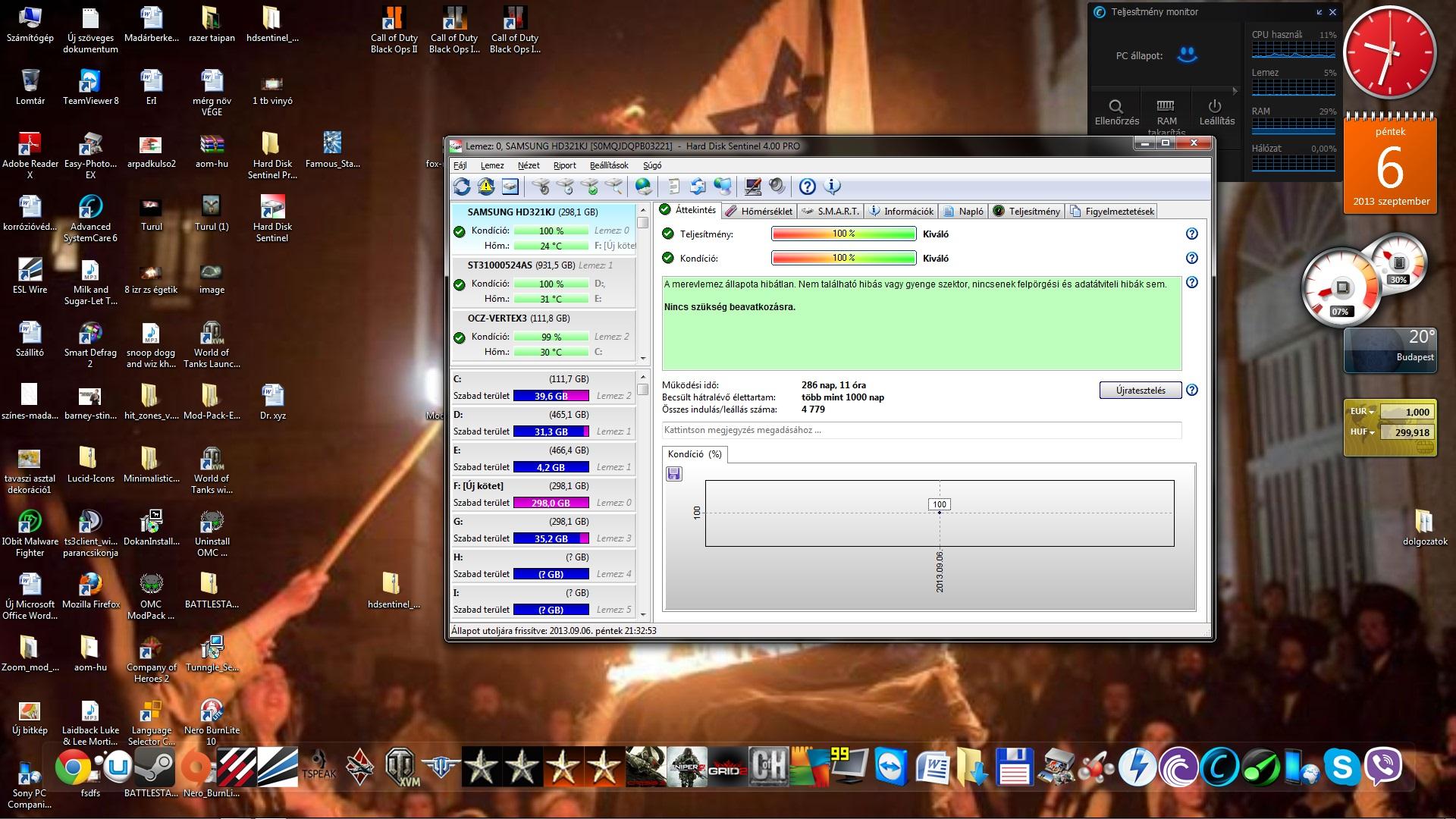Click the Teljesítmény 100% progress bar
The width and height of the screenshot is (1456, 819).
pyautogui.click(x=843, y=234)
